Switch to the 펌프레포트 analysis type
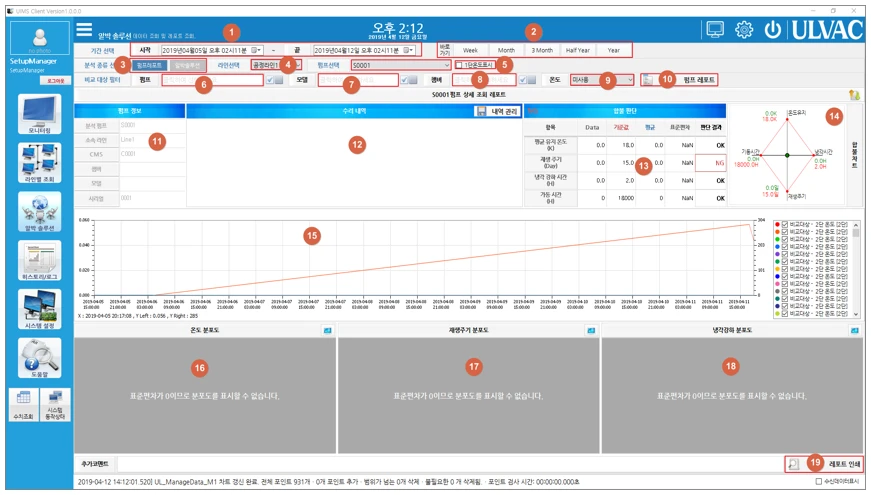The height and width of the screenshot is (495, 871). 149,65
